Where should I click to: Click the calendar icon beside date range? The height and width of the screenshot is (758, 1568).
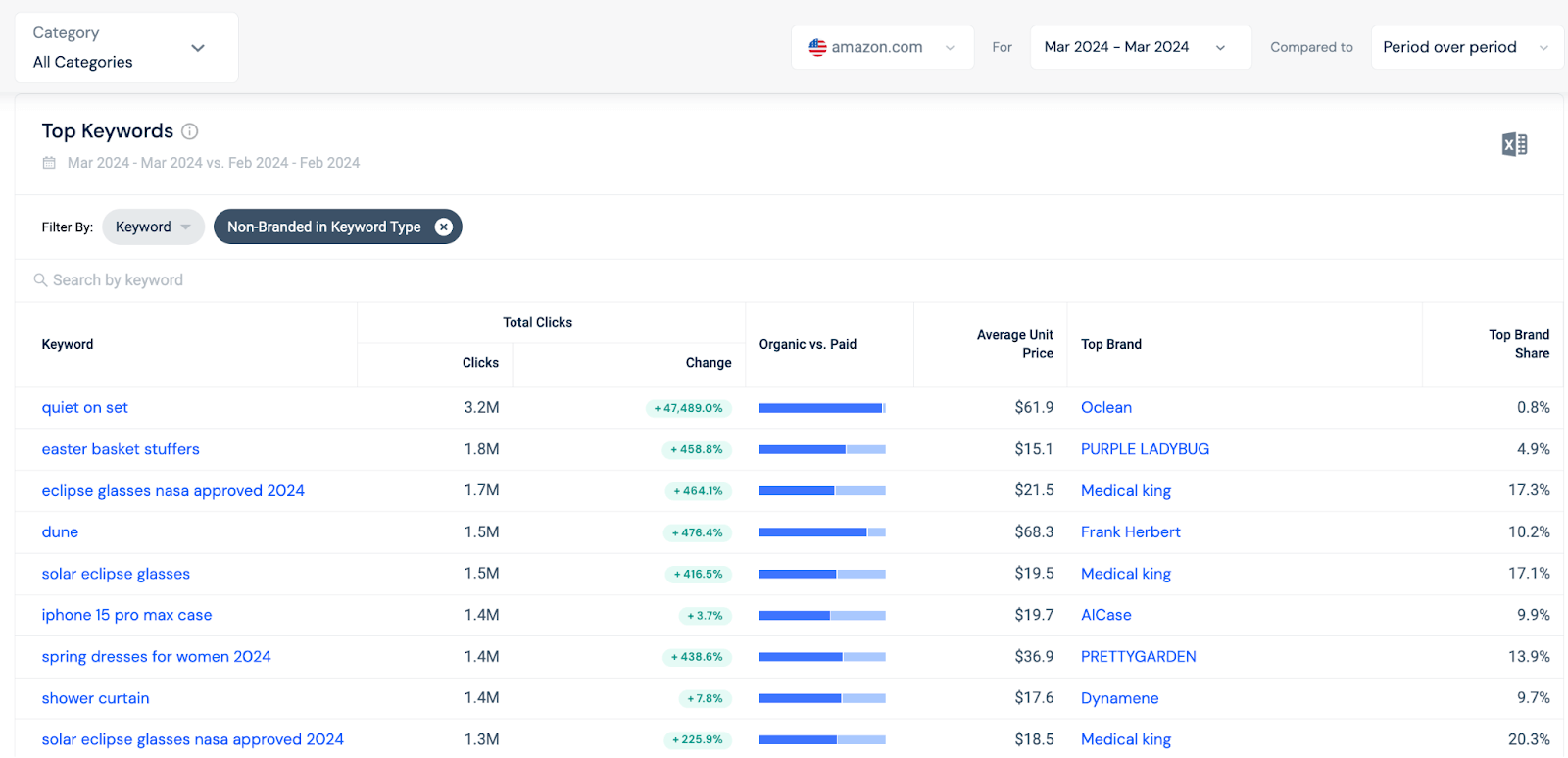pyautogui.click(x=49, y=163)
